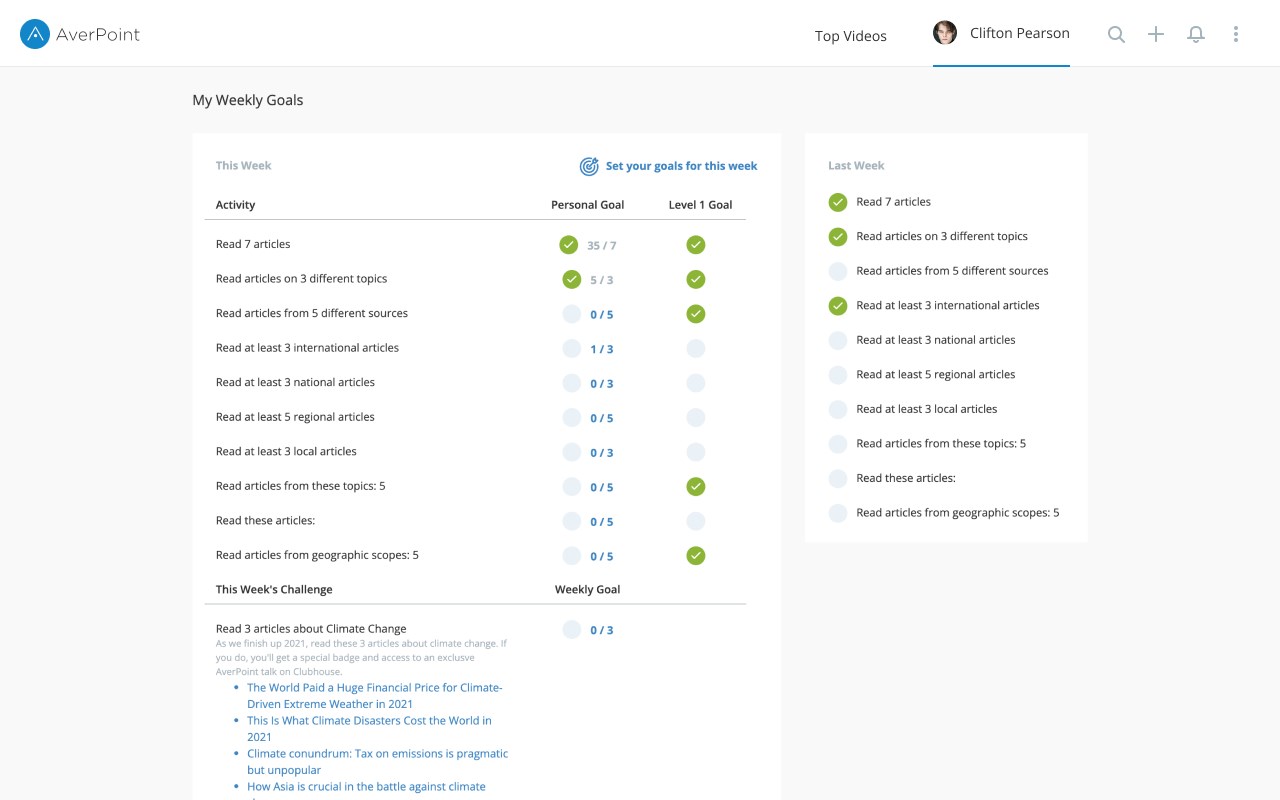Click the target icon beside Set your goals
This screenshot has height=800, width=1280.
tap(589, 166)
